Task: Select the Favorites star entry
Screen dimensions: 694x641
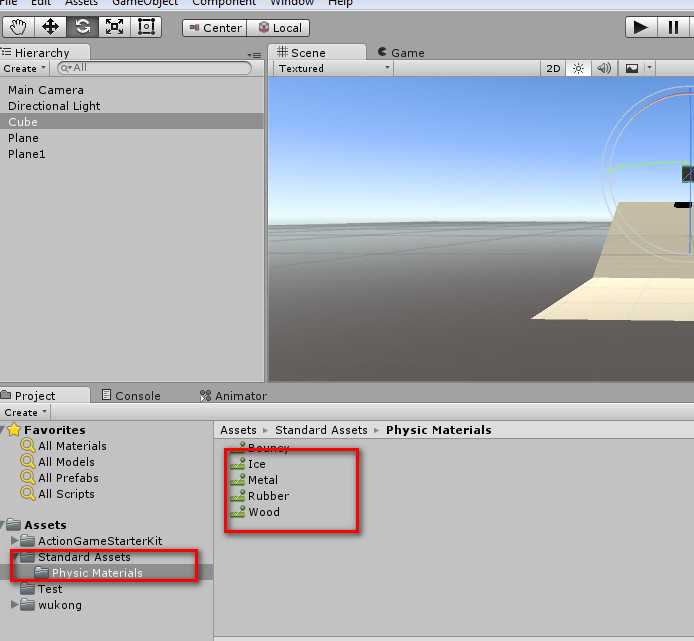Action: coord(55,430)
